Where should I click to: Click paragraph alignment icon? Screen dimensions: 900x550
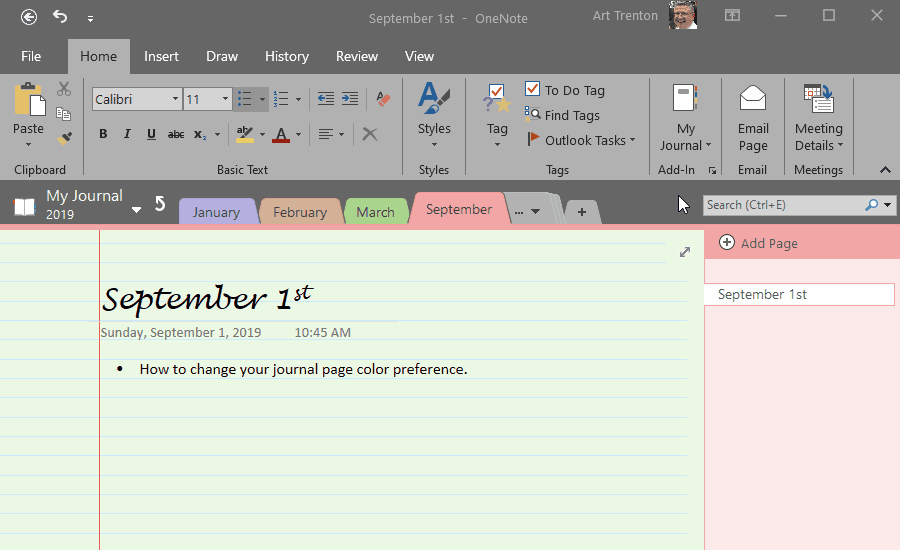[x=325, y=134]
